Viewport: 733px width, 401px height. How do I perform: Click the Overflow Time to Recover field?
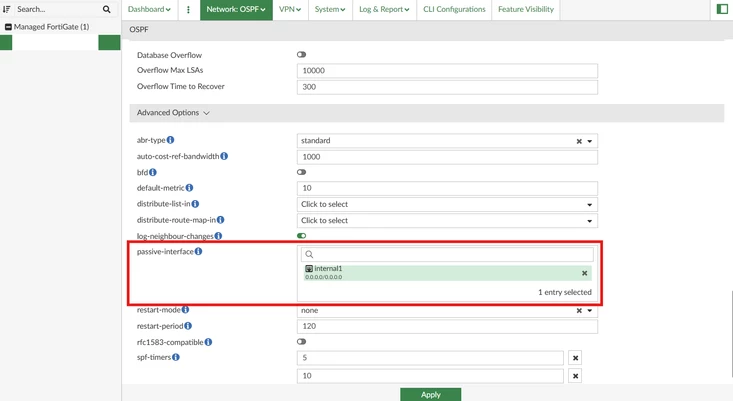coord(447,87)
